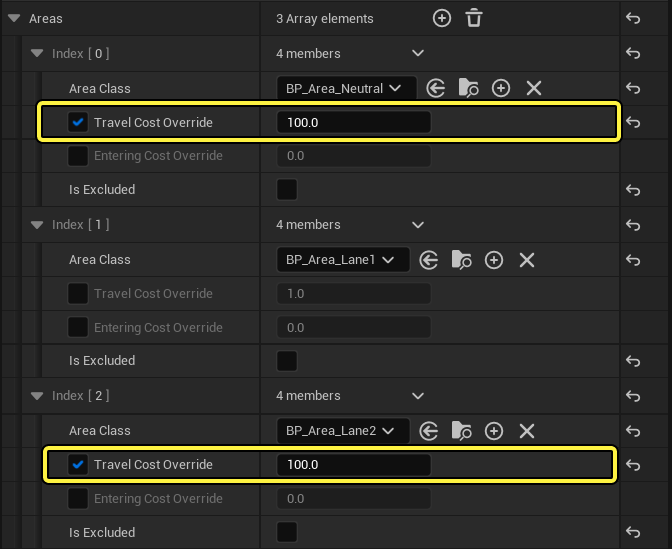Screen dimensions: 672x549
Task: Use selected asset for BP_Area_Neutral class
Action: [436, 89]
